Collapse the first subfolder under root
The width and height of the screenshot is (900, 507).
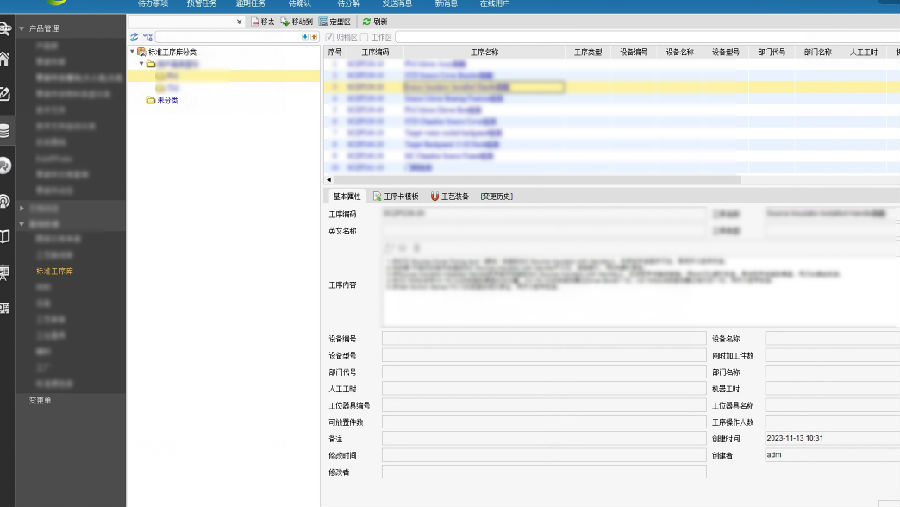(141, 64)
